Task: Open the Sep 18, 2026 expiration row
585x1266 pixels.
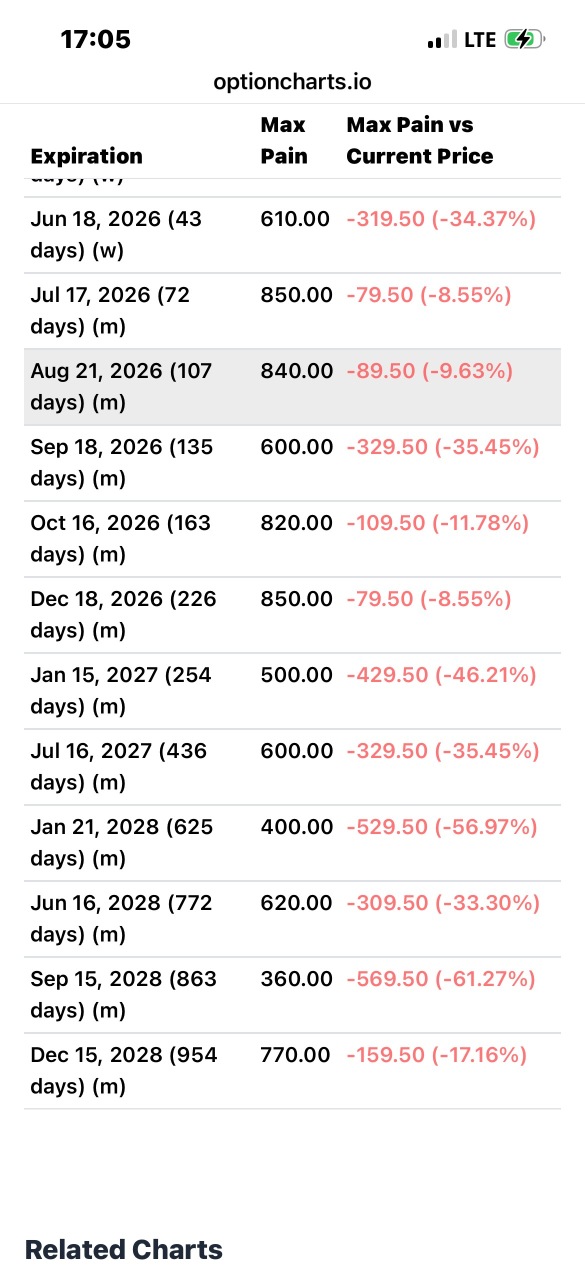Action: 292,463
